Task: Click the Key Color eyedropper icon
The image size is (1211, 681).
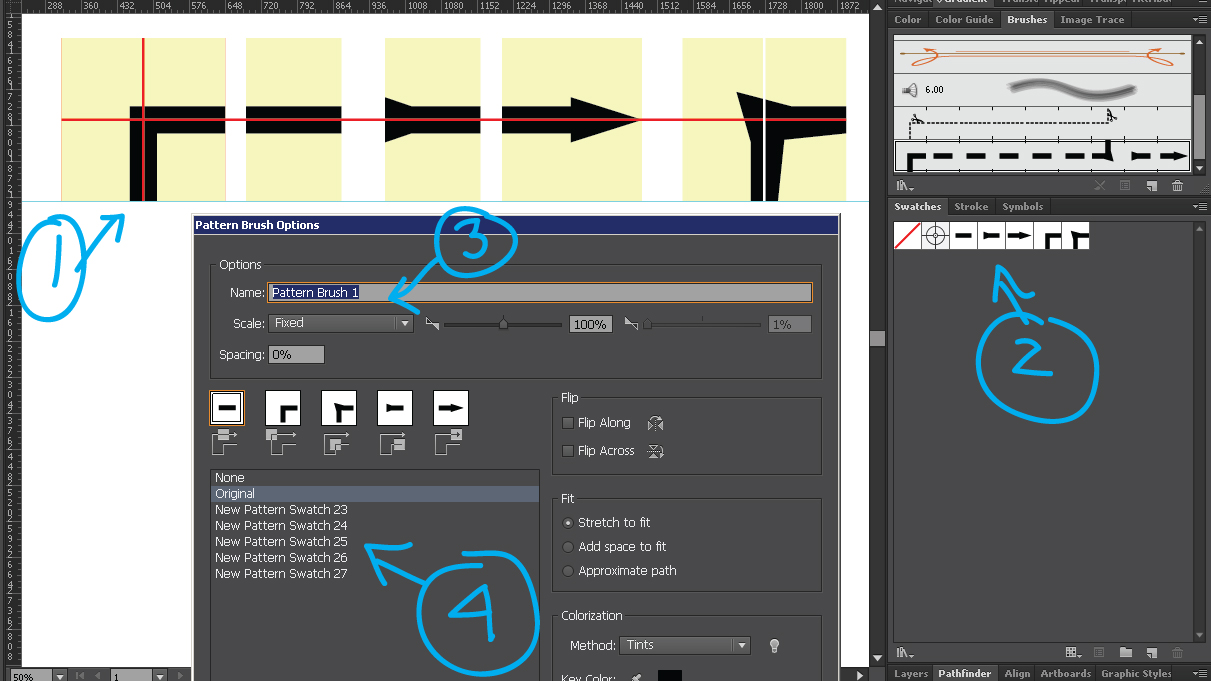Action: (635, 677)
